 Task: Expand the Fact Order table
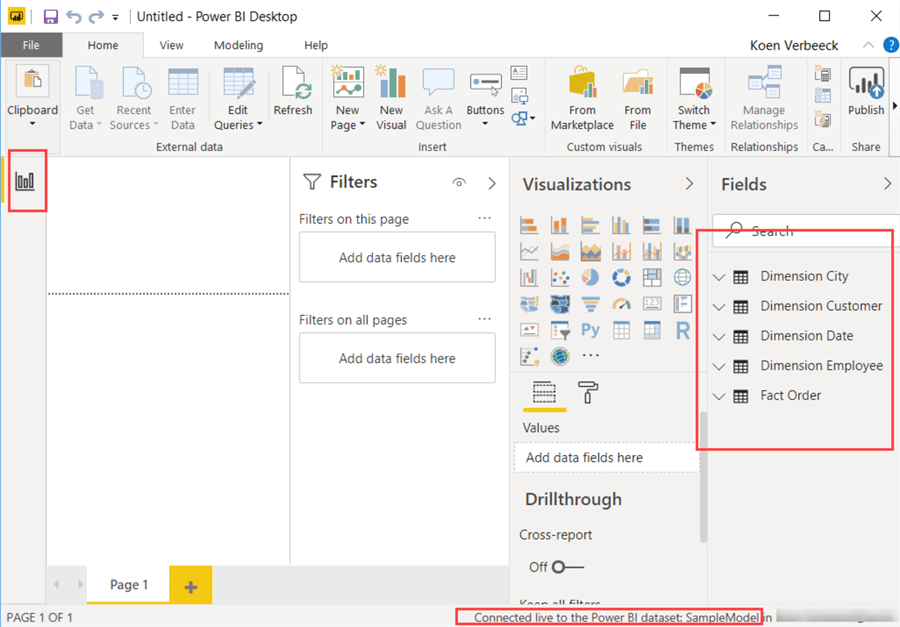tap(719, 396)
